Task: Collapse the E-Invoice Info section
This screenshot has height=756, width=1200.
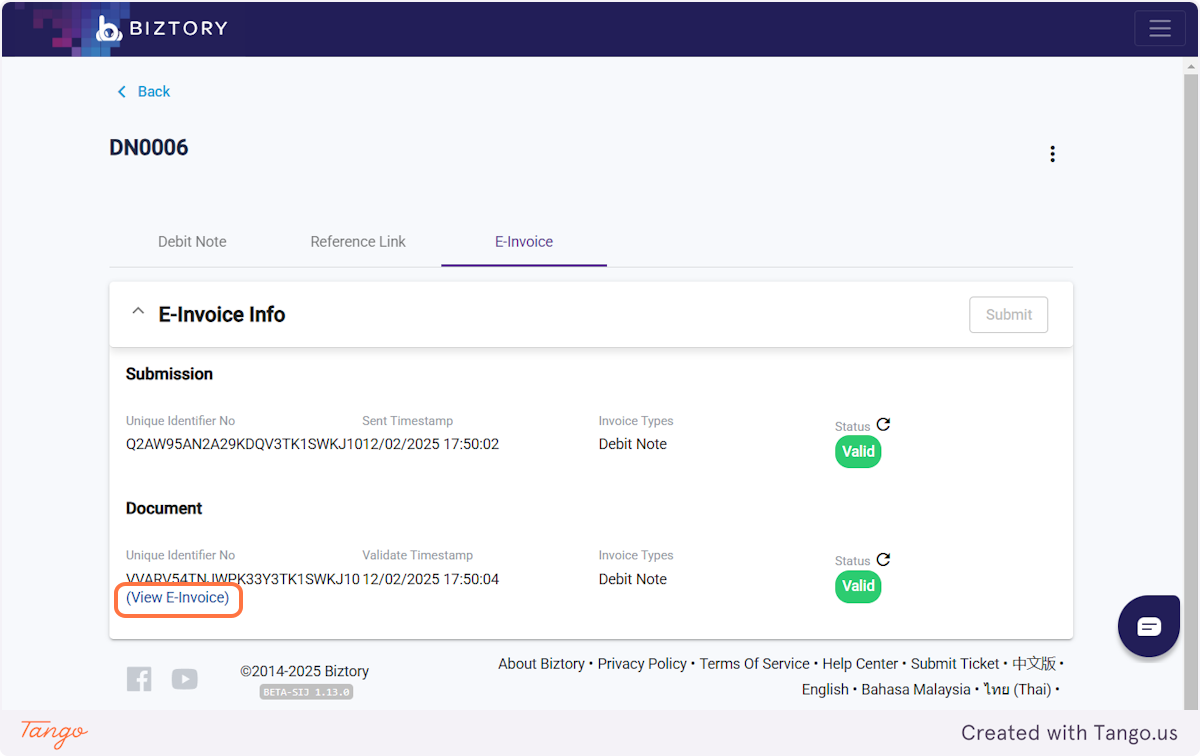Action: point(138,312)
